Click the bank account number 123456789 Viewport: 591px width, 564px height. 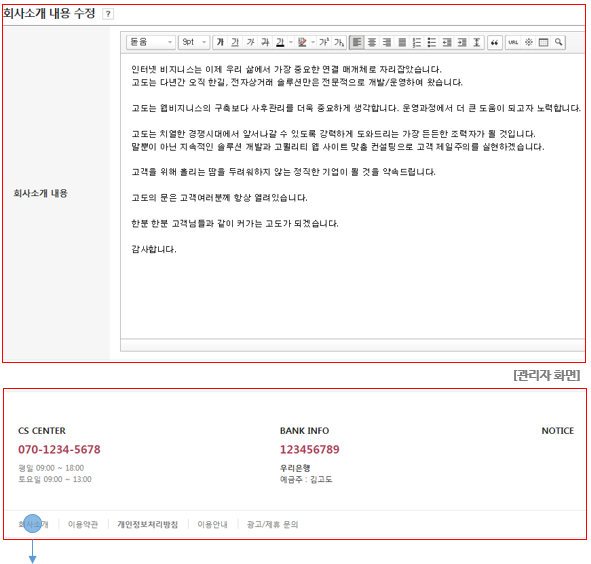pyautogui.click(x=309, y=449)
